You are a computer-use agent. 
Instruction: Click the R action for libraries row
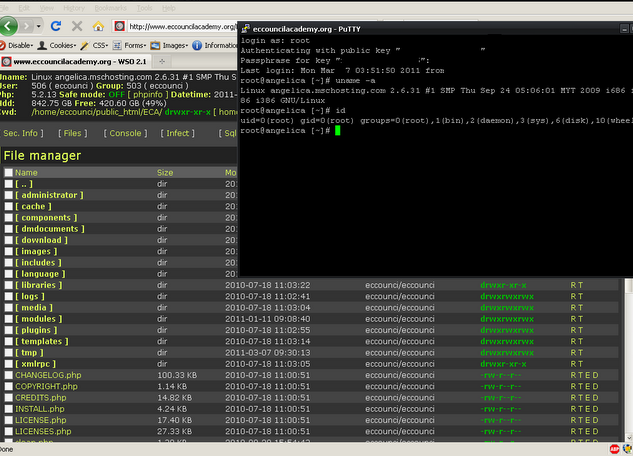[x=573, y=285]
